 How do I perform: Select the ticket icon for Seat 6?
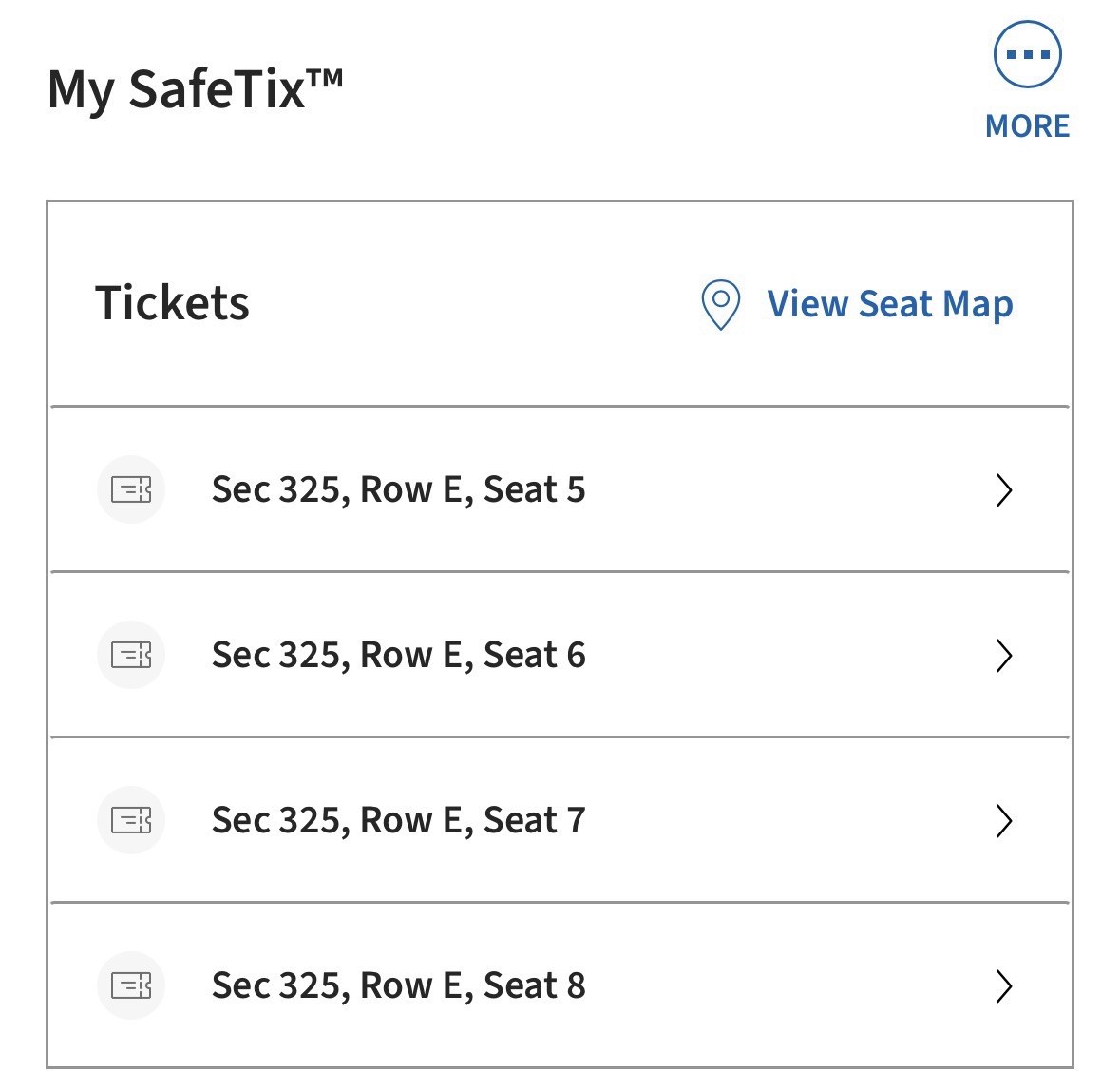click(131, 654)
